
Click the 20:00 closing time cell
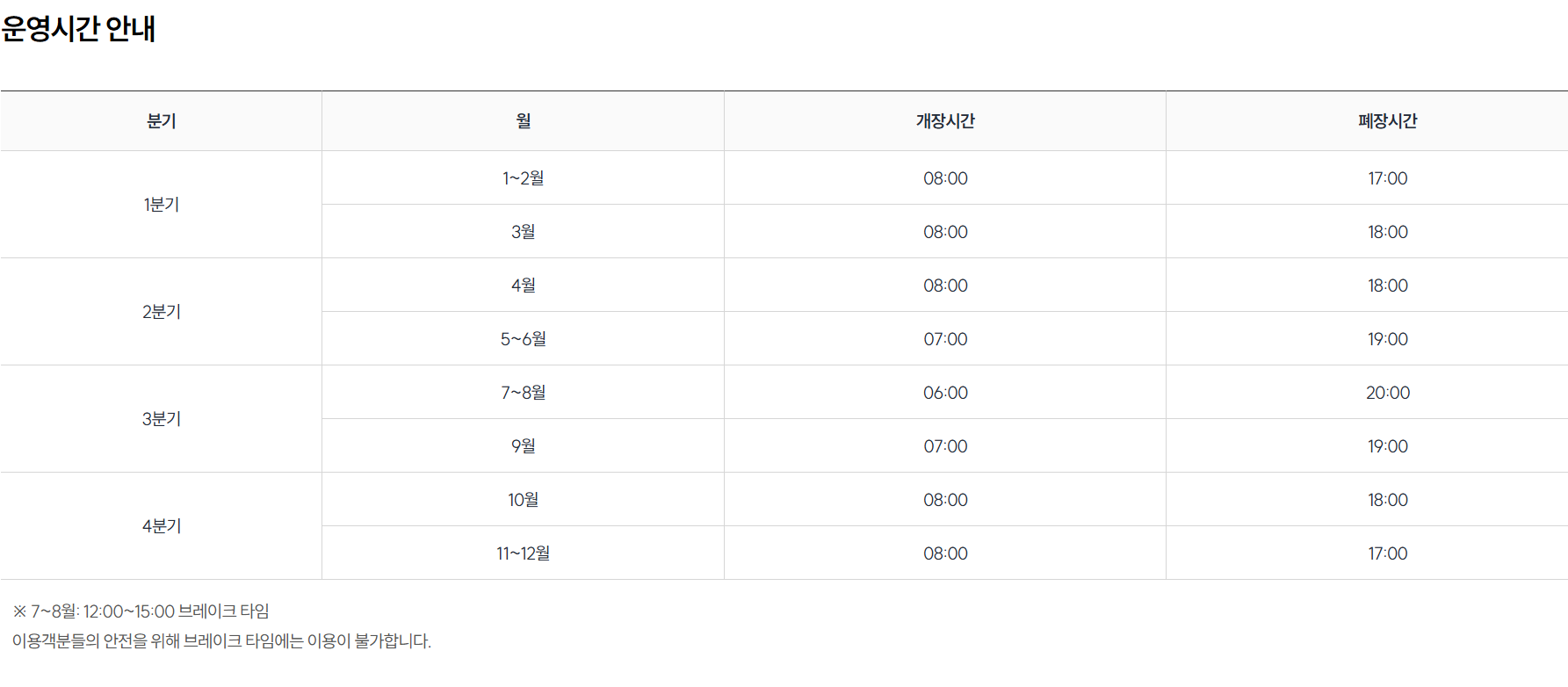coord(1388,393)
